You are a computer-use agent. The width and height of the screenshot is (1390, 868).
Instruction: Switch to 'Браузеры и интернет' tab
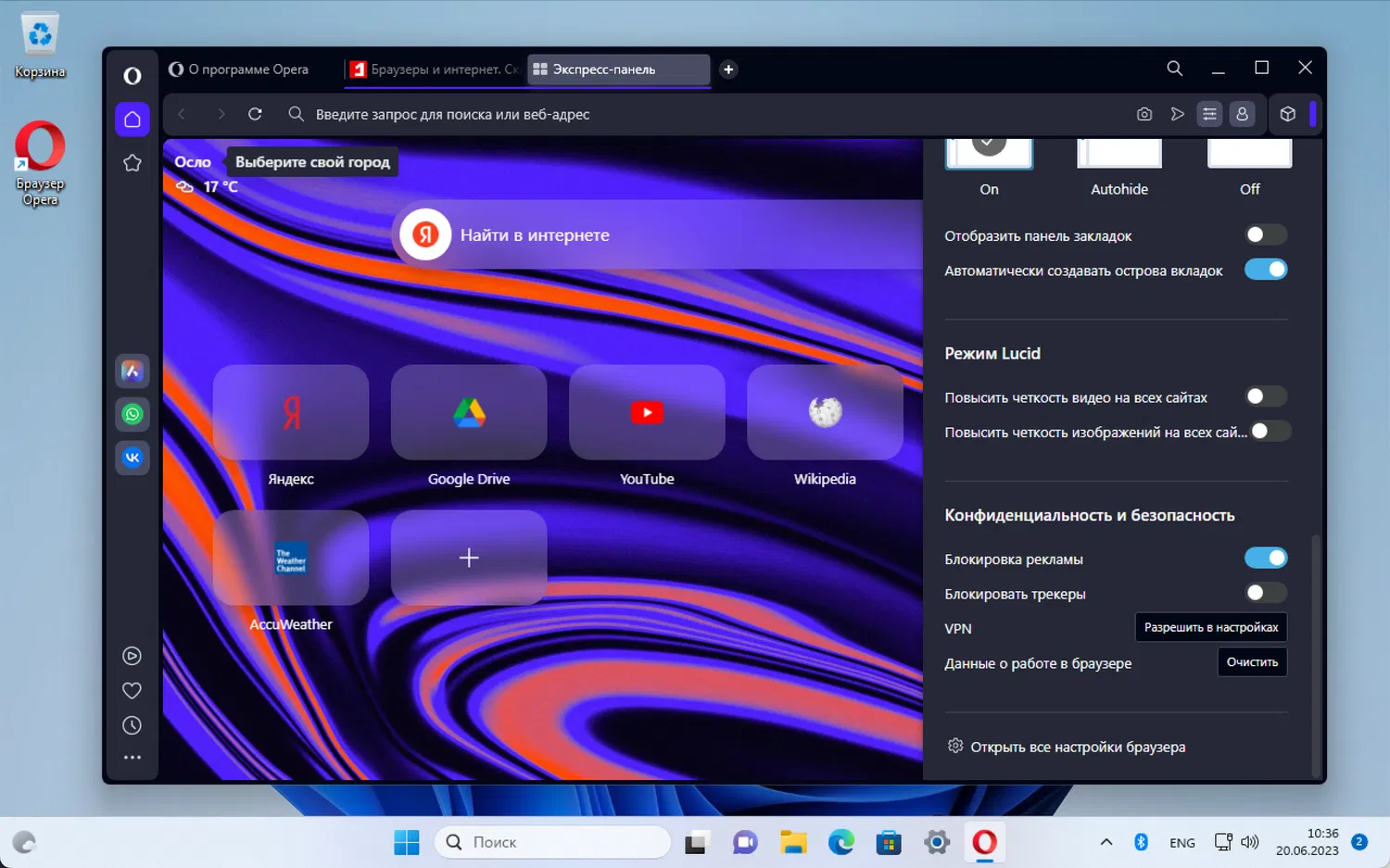pyautogui.click(x=436, y=69)
